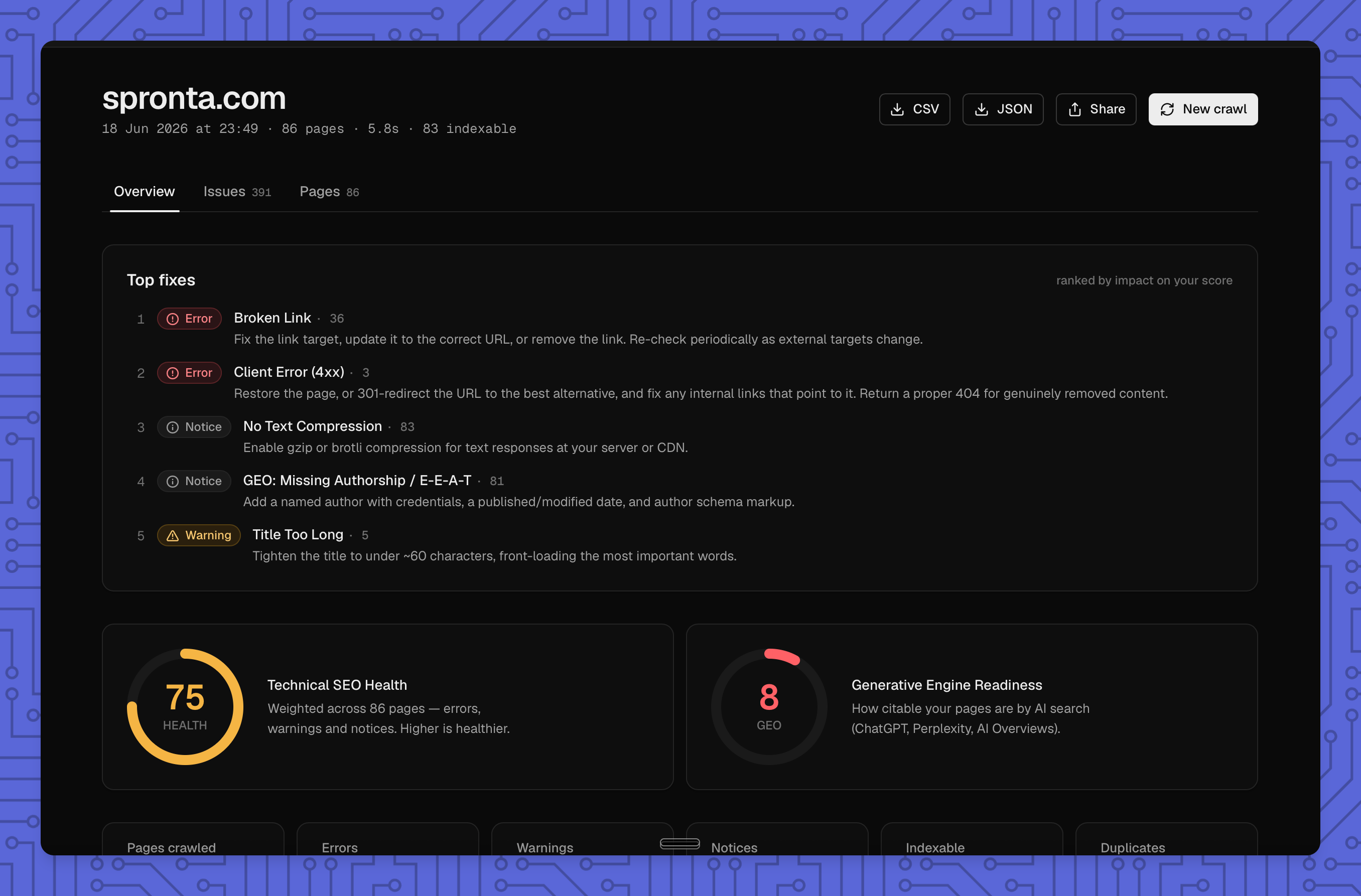Click the 75 HEALTH score gauge
1361x896 pixels.
click(185, 707)
